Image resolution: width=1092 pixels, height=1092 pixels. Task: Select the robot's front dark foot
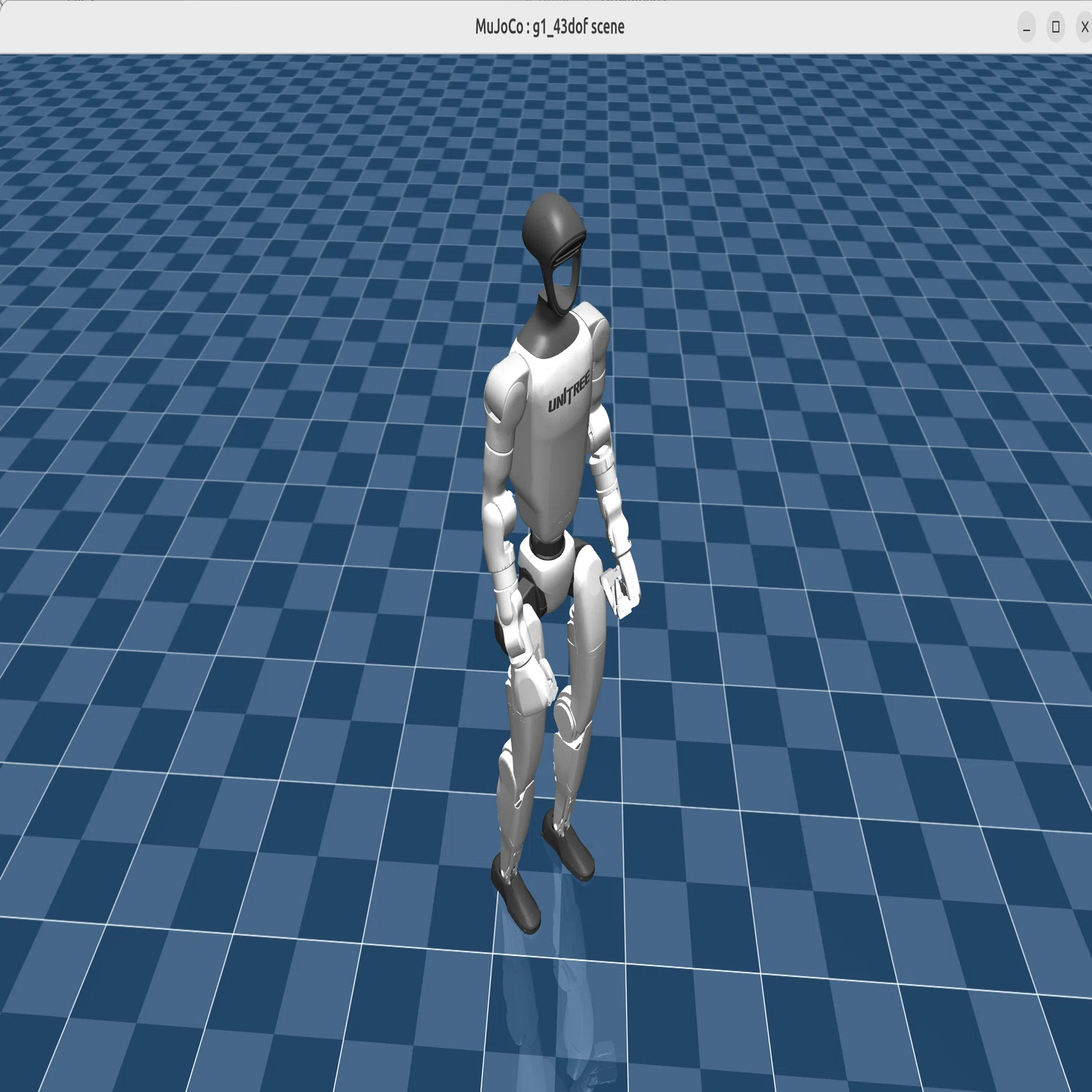tap(517, 894)
